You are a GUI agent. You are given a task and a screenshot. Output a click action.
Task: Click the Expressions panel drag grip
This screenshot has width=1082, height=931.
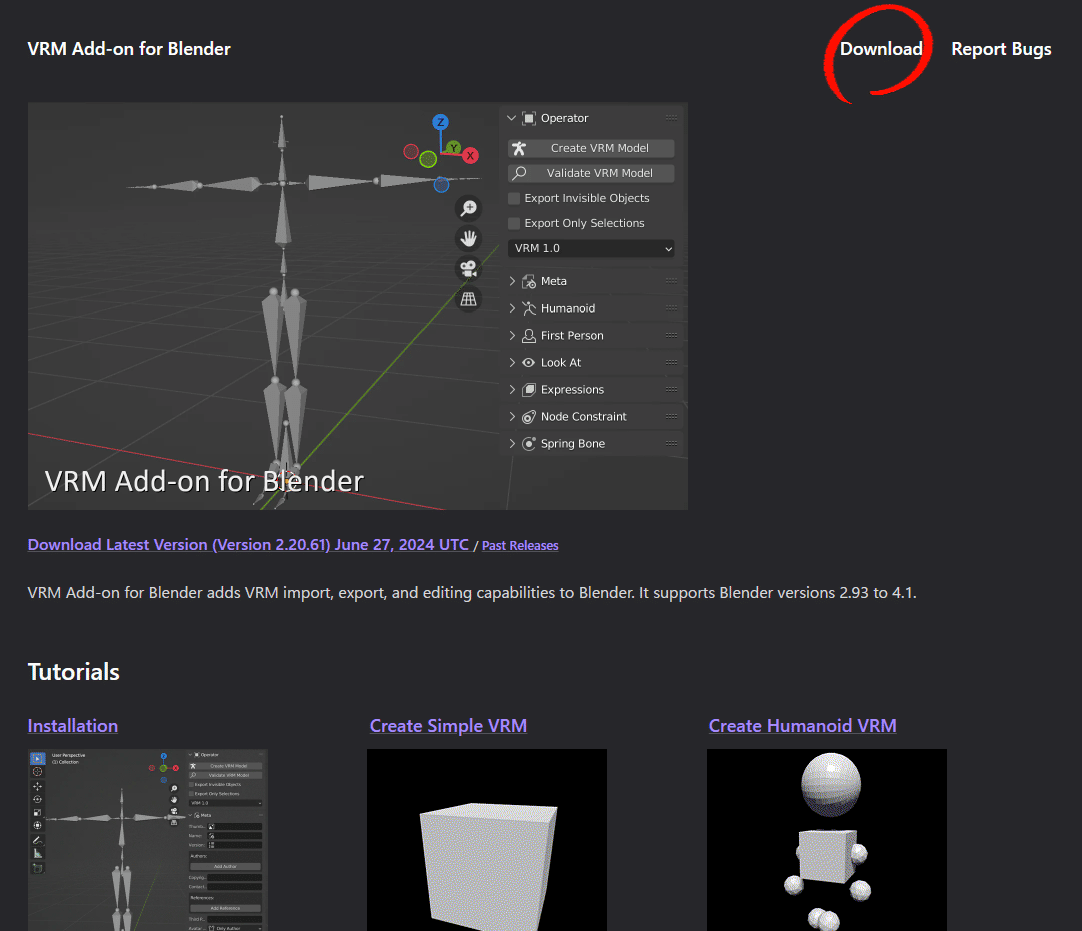pyautogui.click(x=671, y=389)
